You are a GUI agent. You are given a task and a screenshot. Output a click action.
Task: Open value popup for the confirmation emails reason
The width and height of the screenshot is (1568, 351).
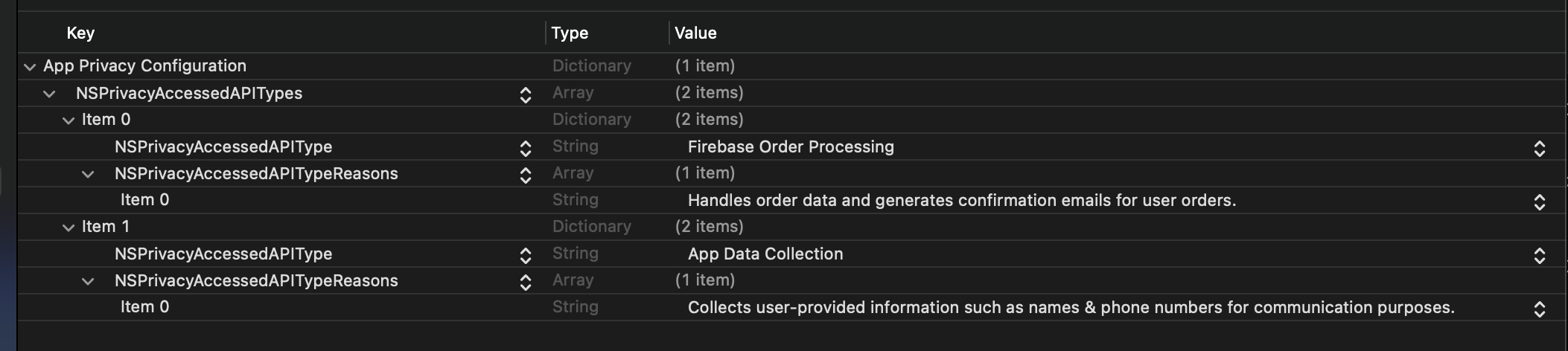[1539, 202]
